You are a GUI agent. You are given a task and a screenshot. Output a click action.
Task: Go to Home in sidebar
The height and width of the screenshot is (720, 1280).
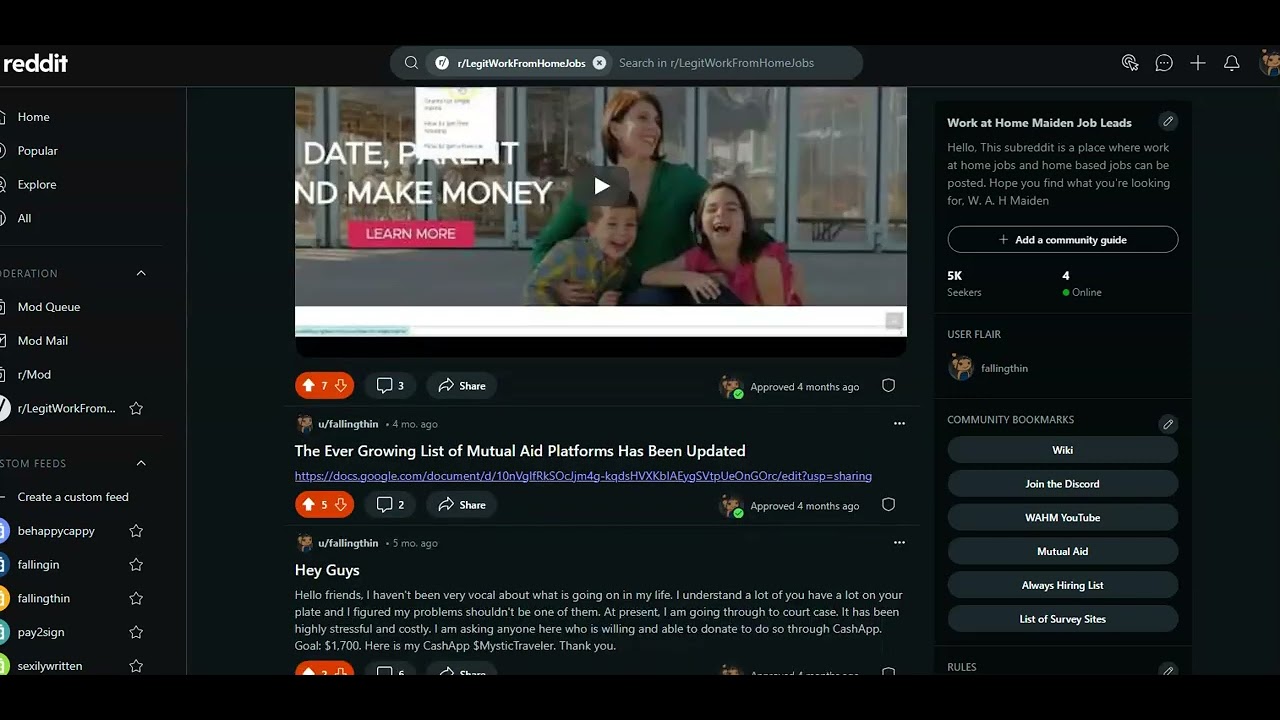tap(33, 117)
